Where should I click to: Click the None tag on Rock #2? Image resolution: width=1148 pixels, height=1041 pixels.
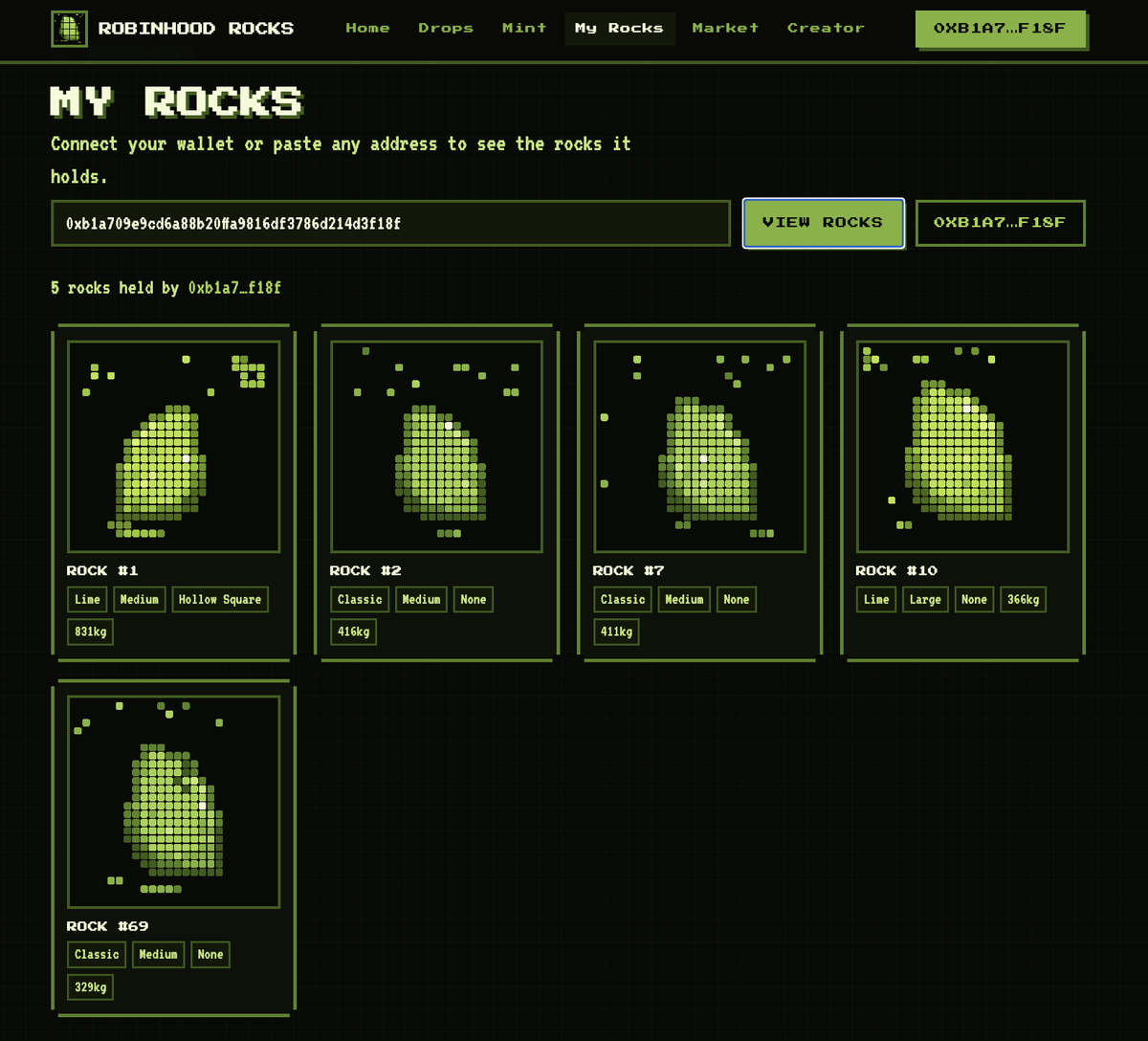(x=474, y=600)
